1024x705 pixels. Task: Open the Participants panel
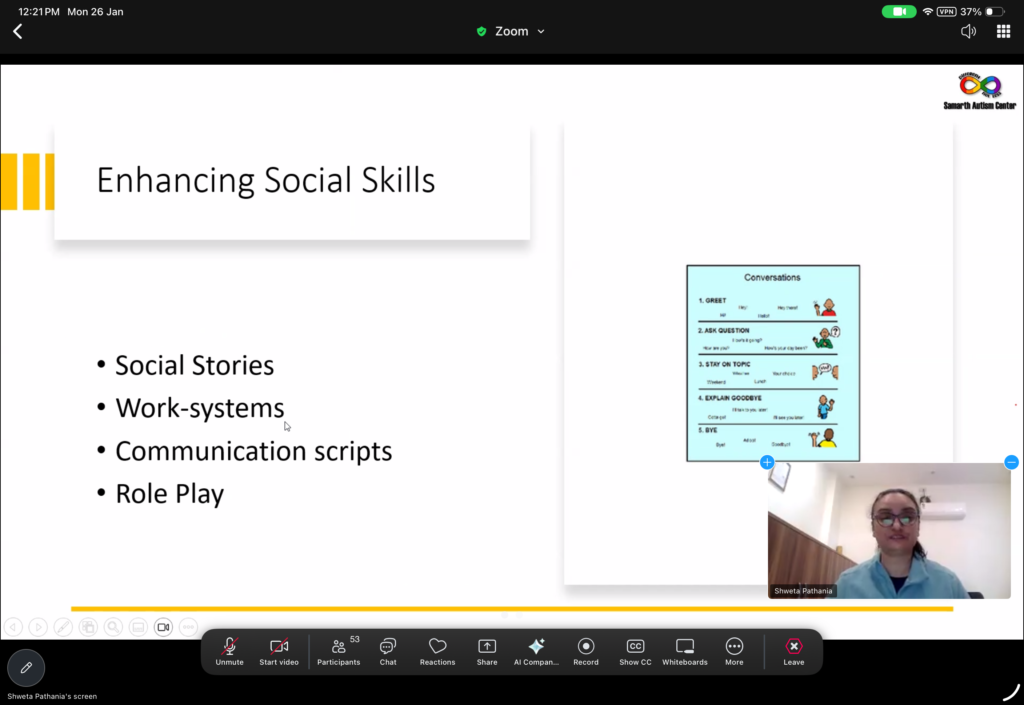point(338,649)
